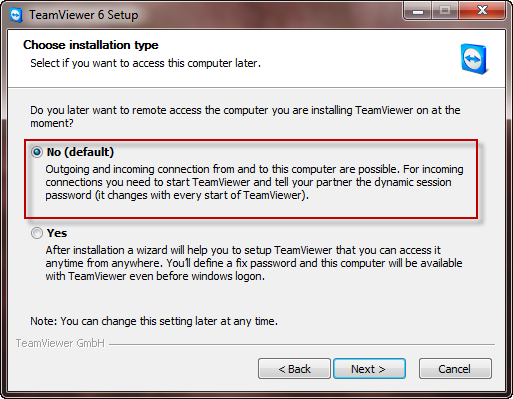Image resolution: width=513 pixels, height=399 pixels.
Task: Close the TeamViewer 6 Setup window
Action: (x=483, y=10)
